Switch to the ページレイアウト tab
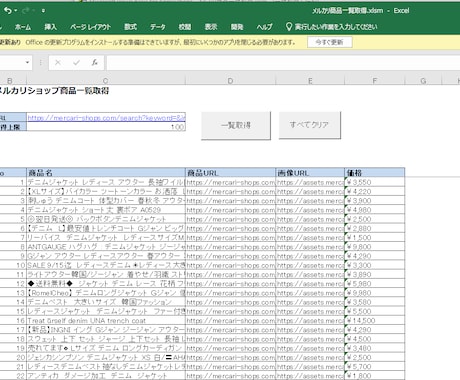This screenshot has height=380, width=460. pos(90,27)
